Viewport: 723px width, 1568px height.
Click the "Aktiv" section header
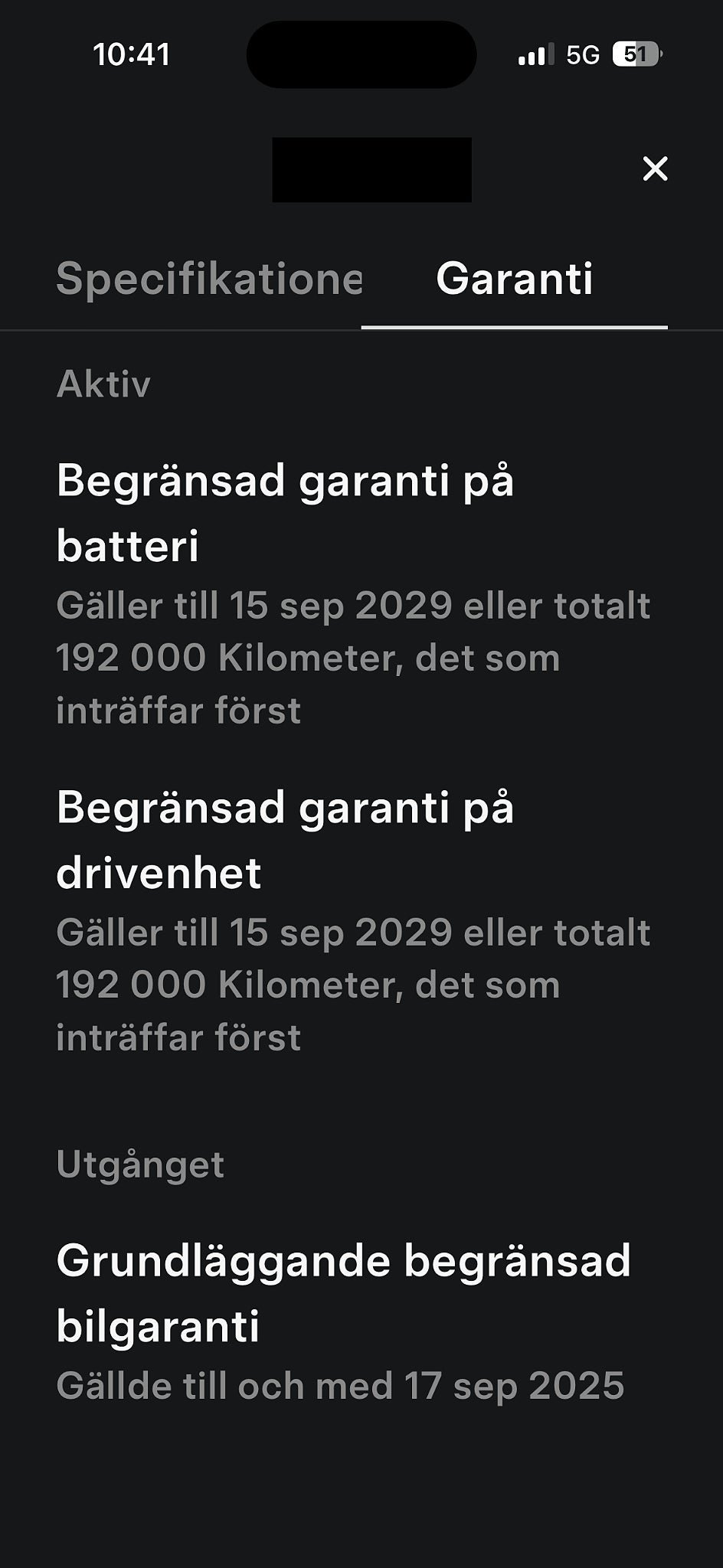point(103,384)
